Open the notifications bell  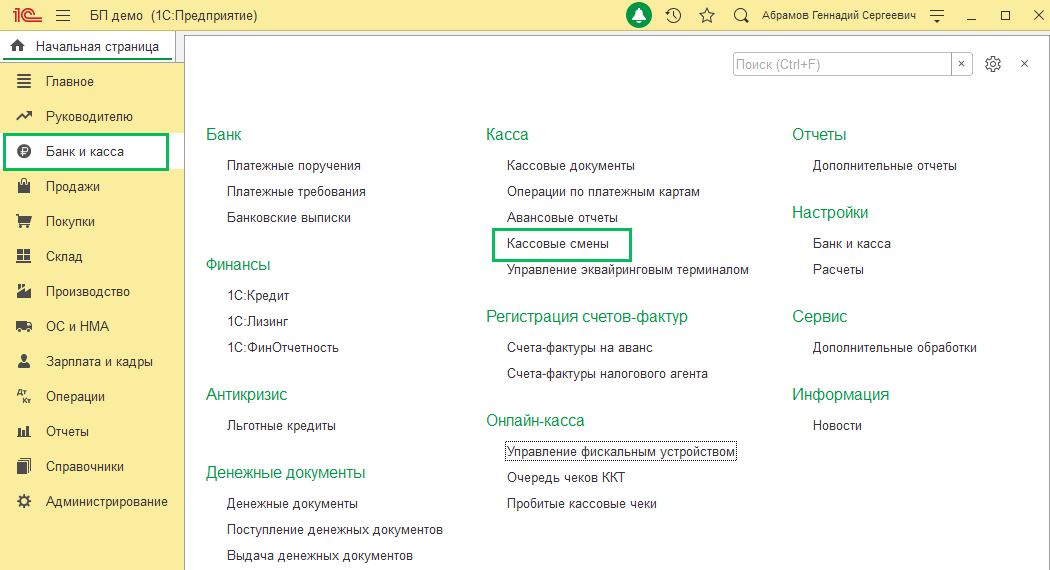pyautogui.click(x=639, y=15)
